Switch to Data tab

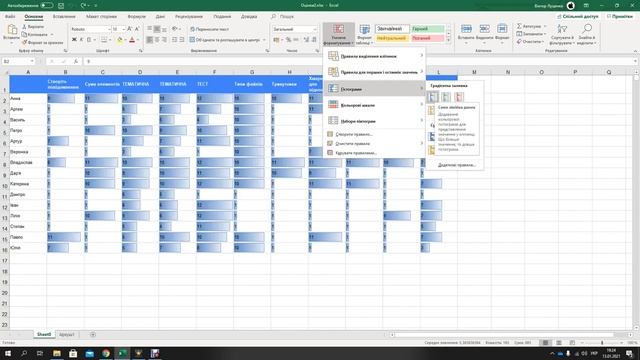coord(160,16)
